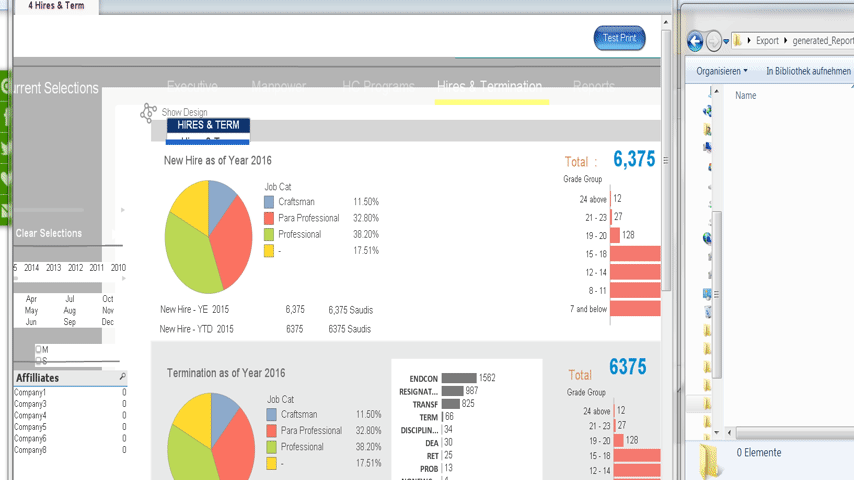Open the Reports tab
854x480 pixels.
pyautogui.click(x=593, y=86)
